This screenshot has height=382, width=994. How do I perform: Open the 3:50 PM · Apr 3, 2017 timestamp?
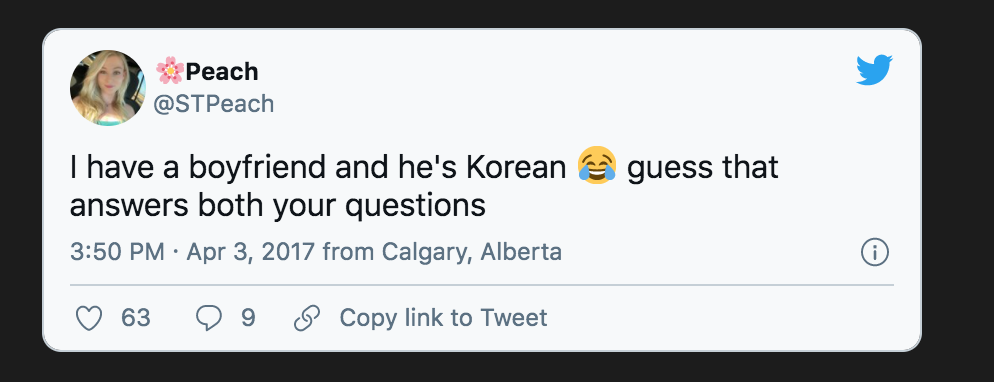click(x=192, y=252)
